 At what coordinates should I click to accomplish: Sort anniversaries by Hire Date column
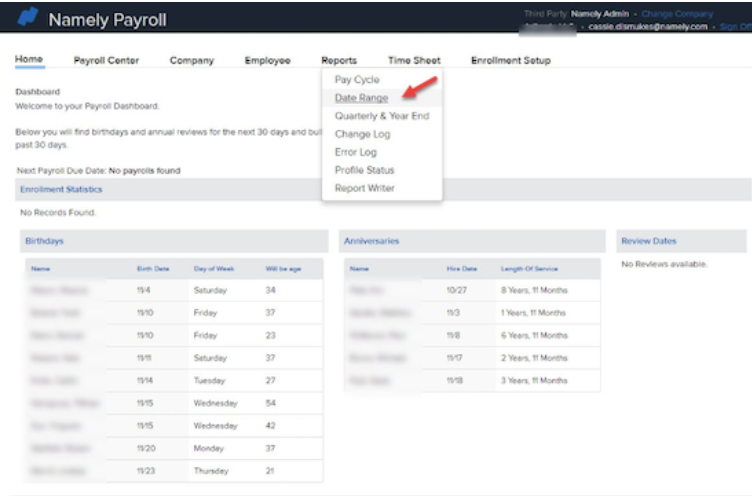(462, 269)
